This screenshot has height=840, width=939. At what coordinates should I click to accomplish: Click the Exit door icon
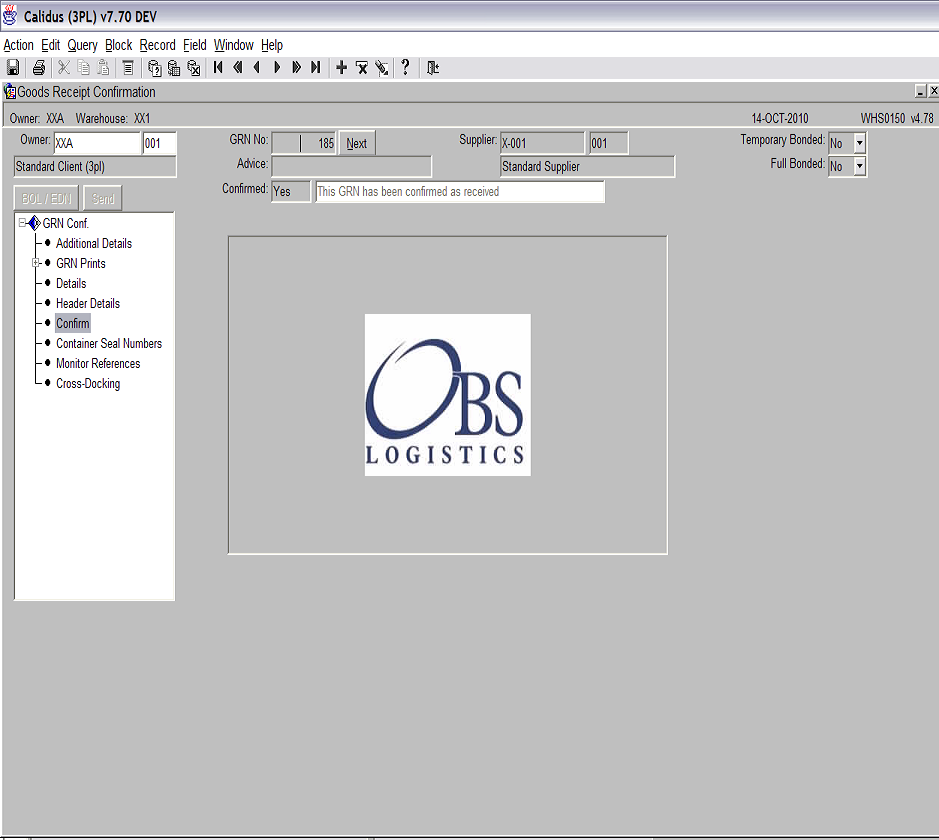[432, 68]
